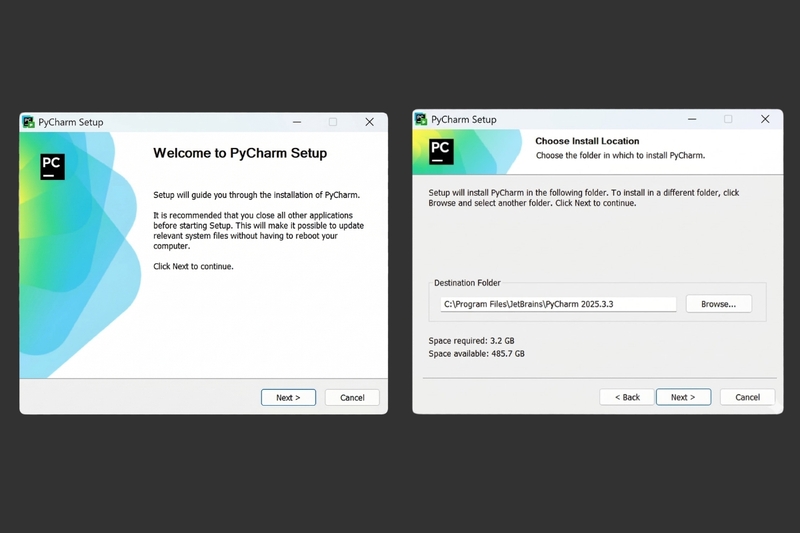Click 'PyCharm Setup' title of Install Location window
Image resolution: width=800 pixels, height=533 pixels.
click(464, 119)
